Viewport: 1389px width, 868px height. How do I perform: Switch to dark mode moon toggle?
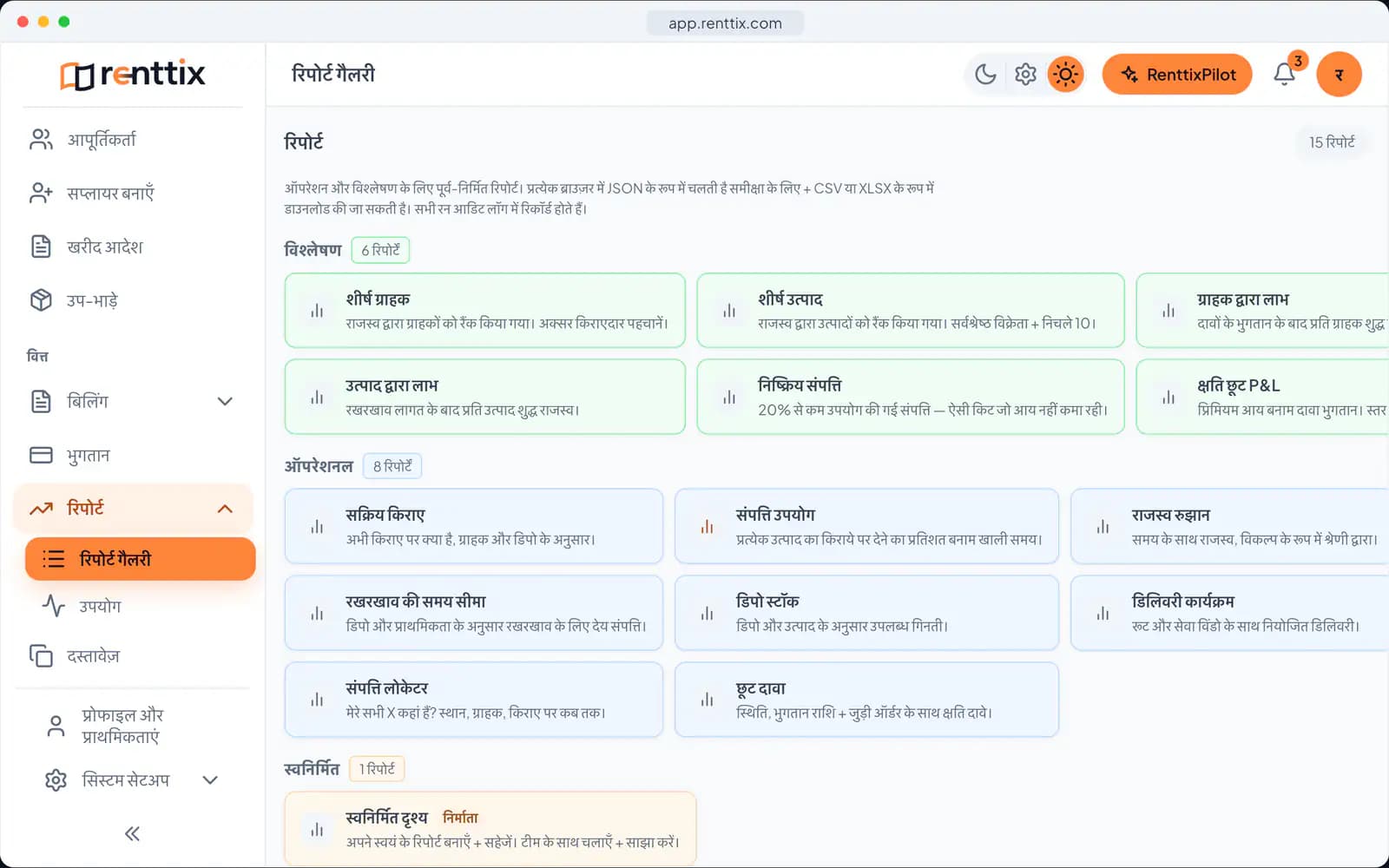(985, 75)
